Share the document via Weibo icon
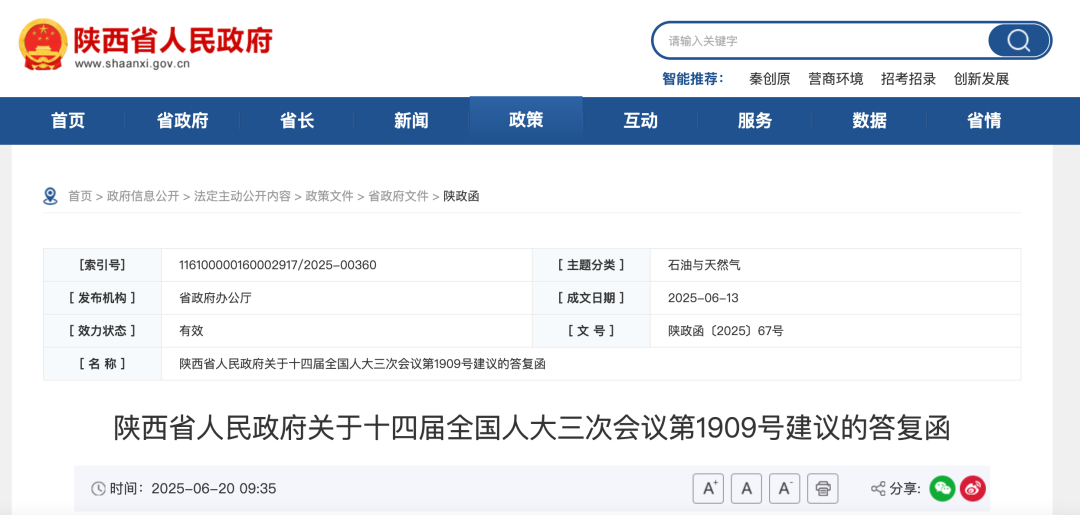The image size is (1080, 515). pos(973,488)
